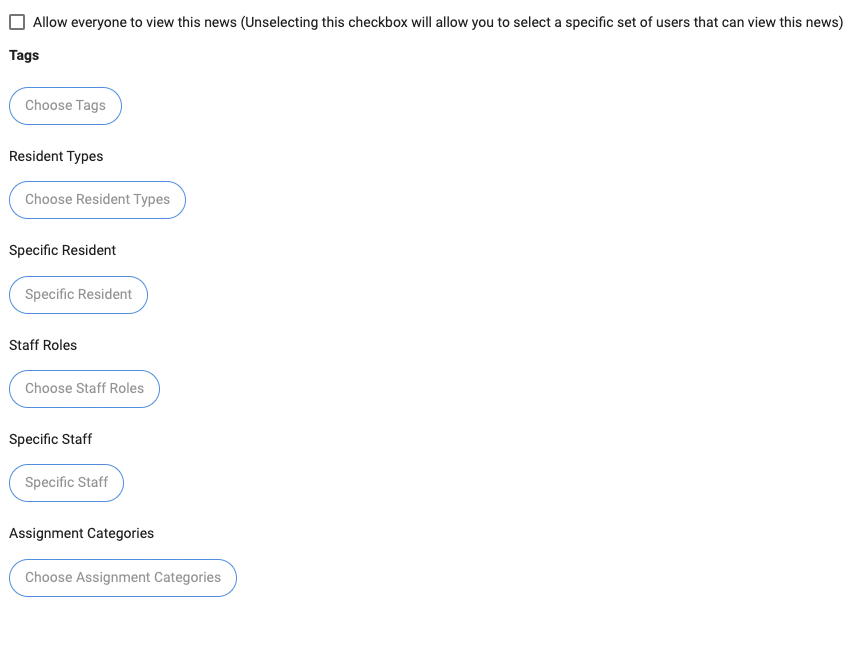The image size is (862, 656).
Task: Select the Staff Roles label
Action: [43, 346]
